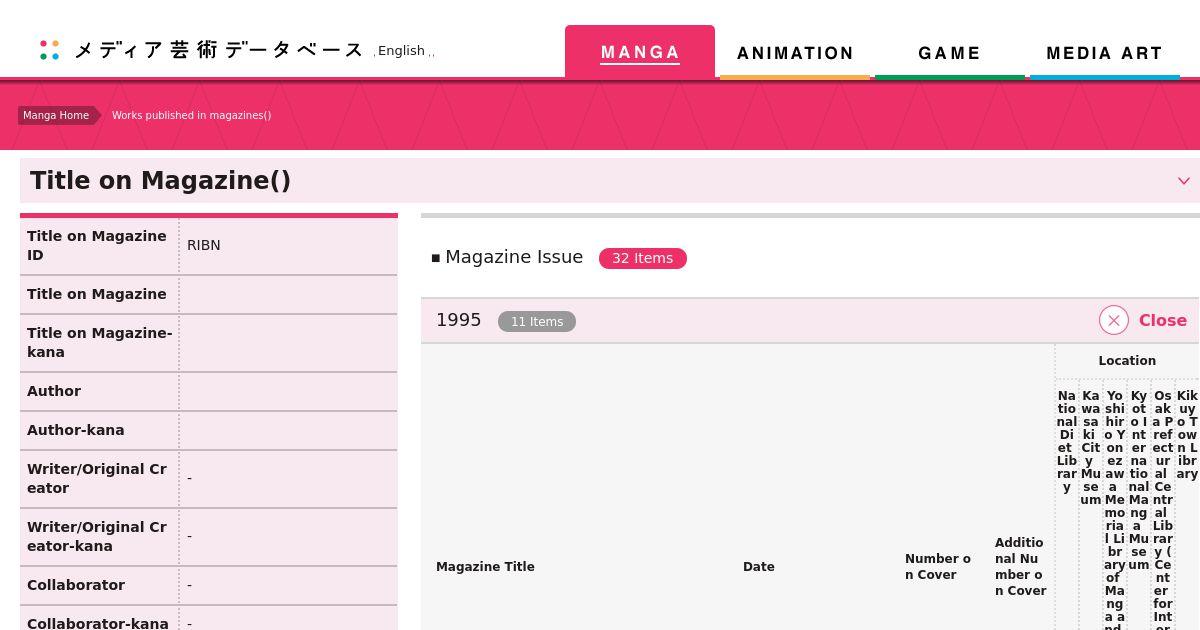Switch site language to English
The height and width of the screenshot is (630, 1200).
coord(402,51)
